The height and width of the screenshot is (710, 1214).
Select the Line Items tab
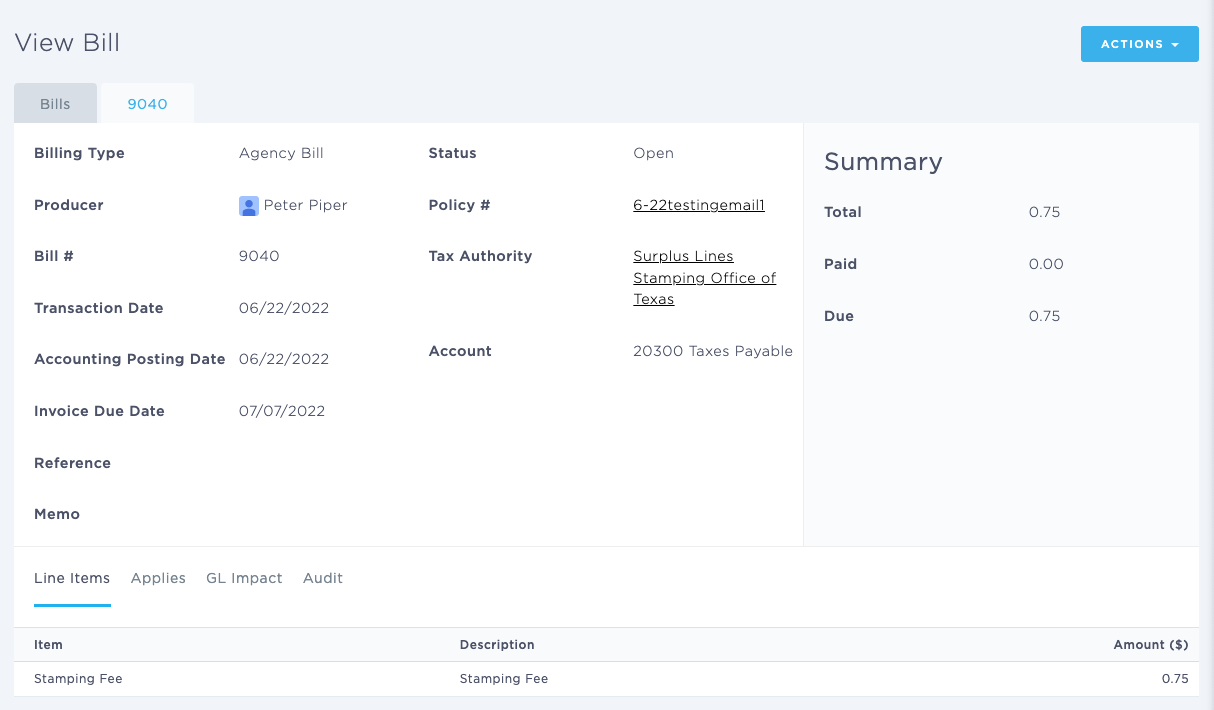click(72, 578)
